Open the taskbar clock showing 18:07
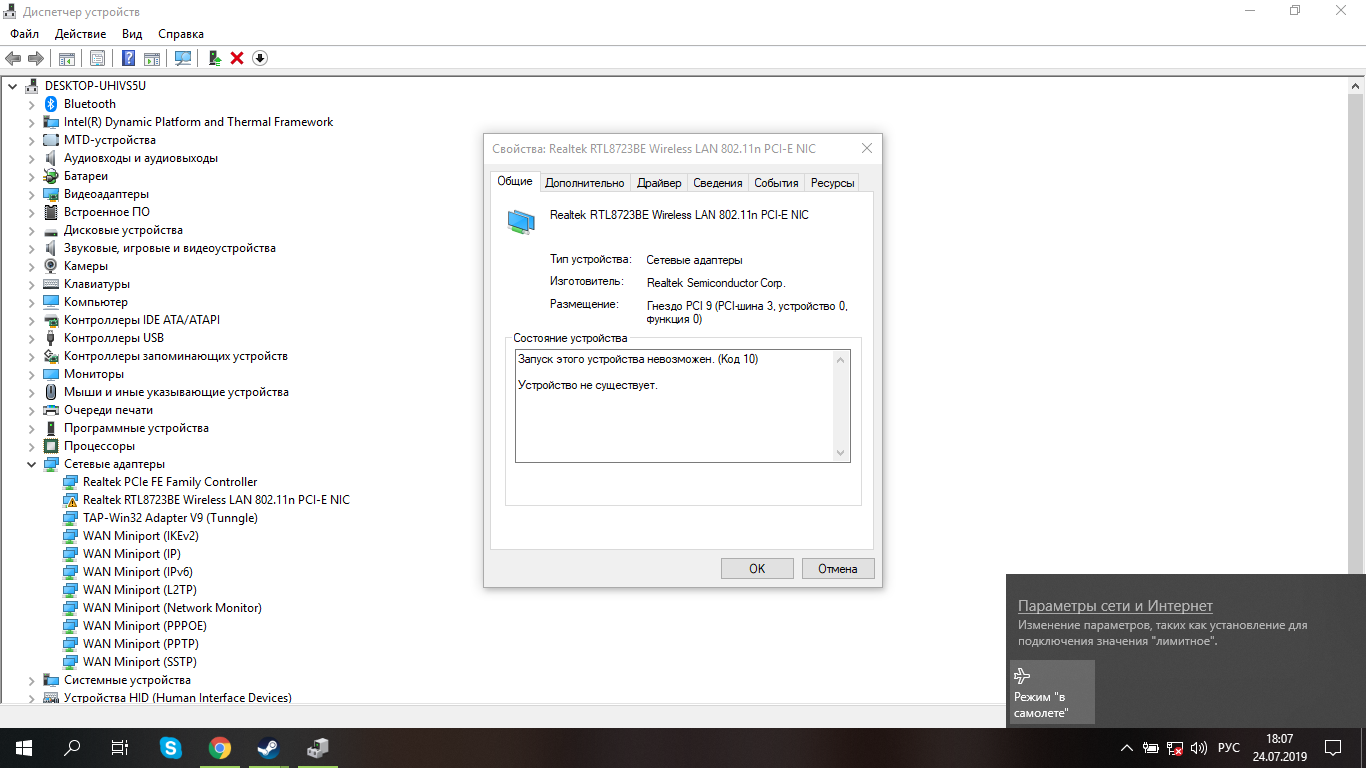1366x768 pixels. pyautogui.click(x=1279, y=748)
